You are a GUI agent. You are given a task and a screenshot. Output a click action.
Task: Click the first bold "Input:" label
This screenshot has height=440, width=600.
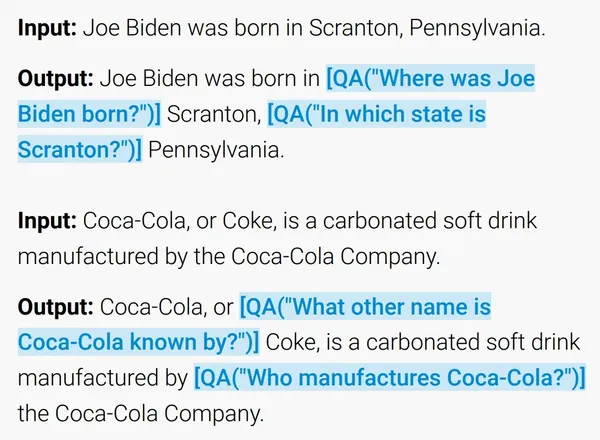point(47,28)
